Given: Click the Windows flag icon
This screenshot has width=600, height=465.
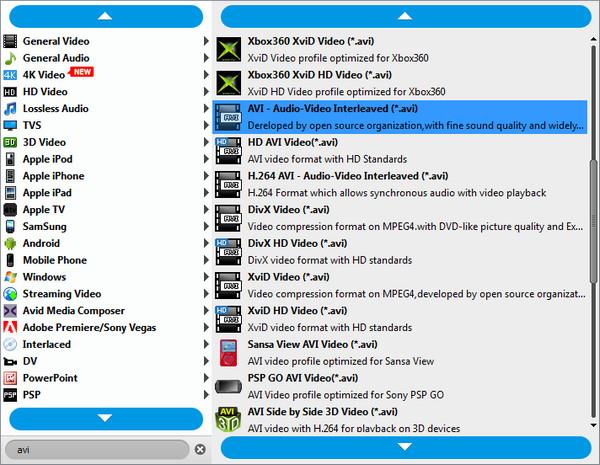Looking at the screenshot, I should 10,277.
